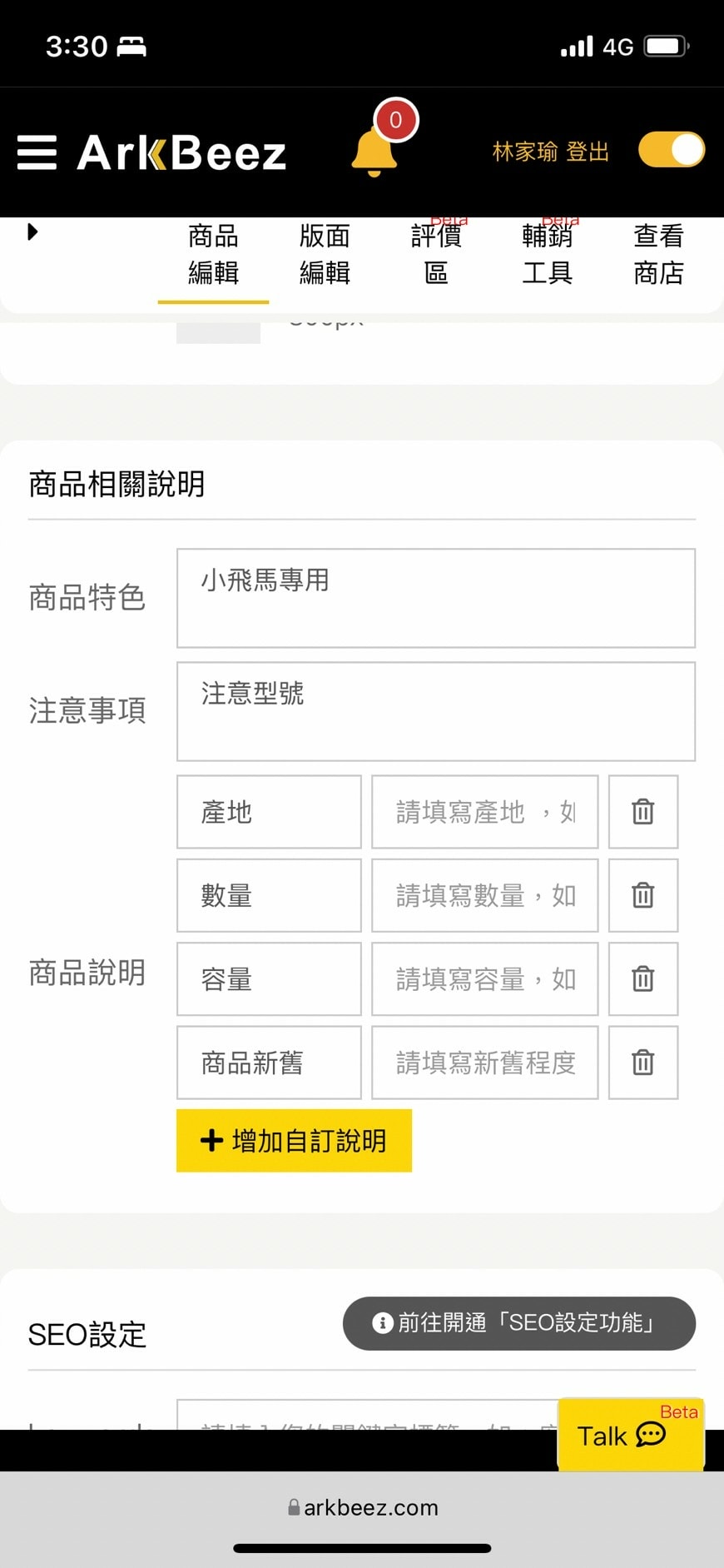Click 登出 link
The image size is (724, 1568).
click(588, 152)
